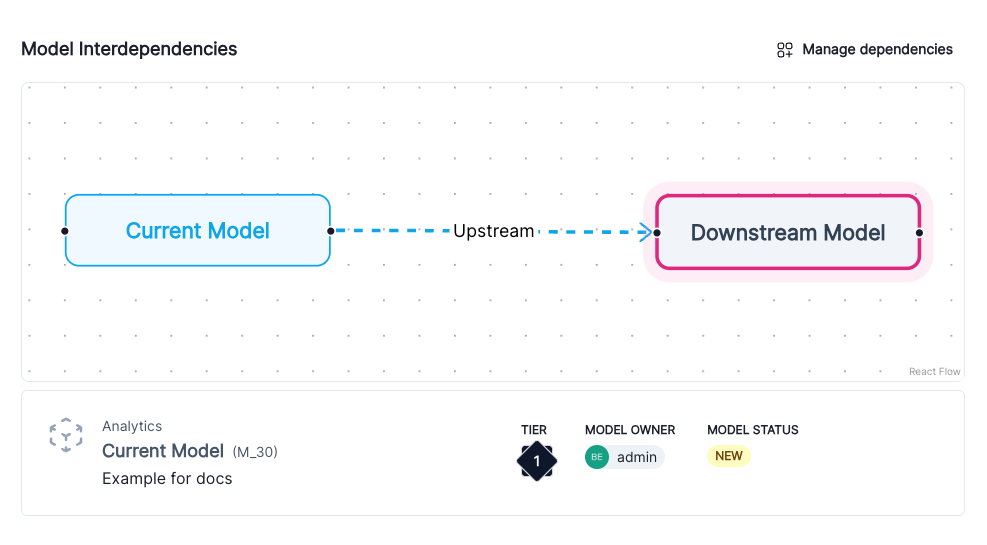
Task: Click the Model Interdependencies heading
Action: 129,49
